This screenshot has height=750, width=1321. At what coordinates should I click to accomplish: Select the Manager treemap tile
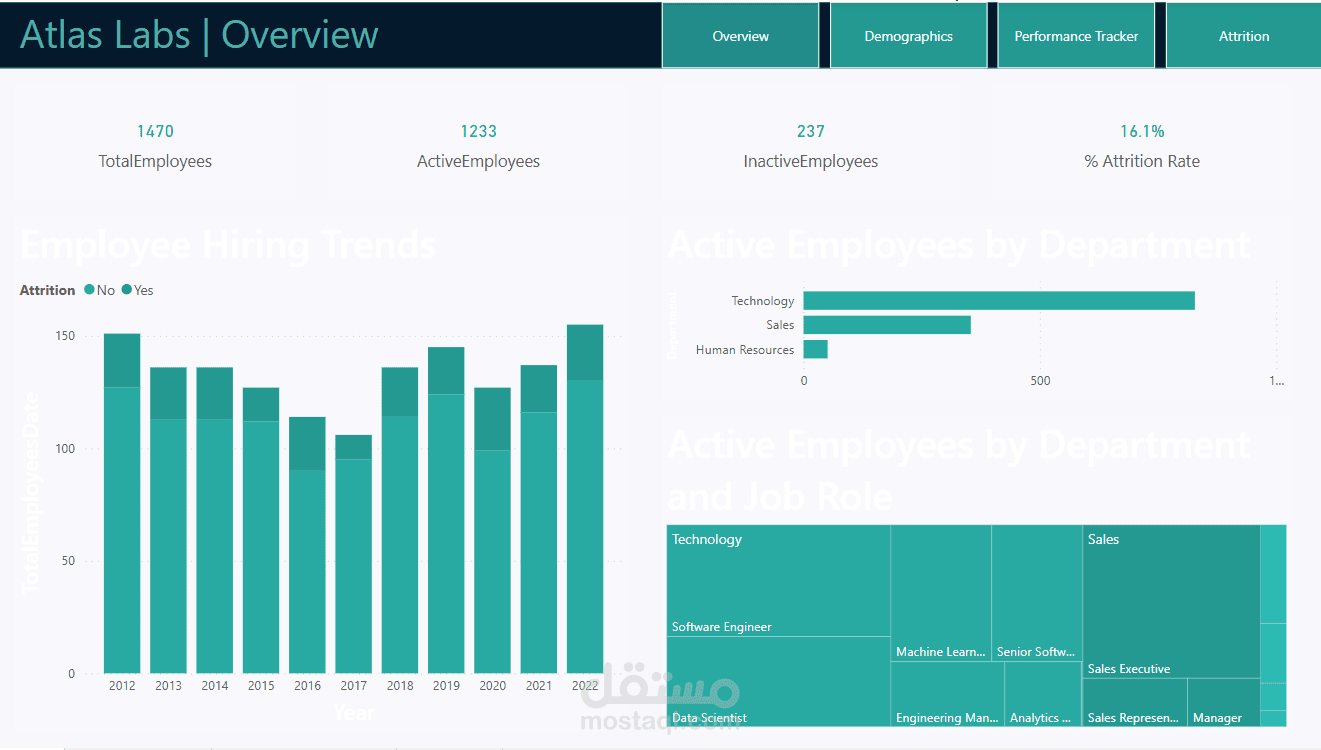1224,702
